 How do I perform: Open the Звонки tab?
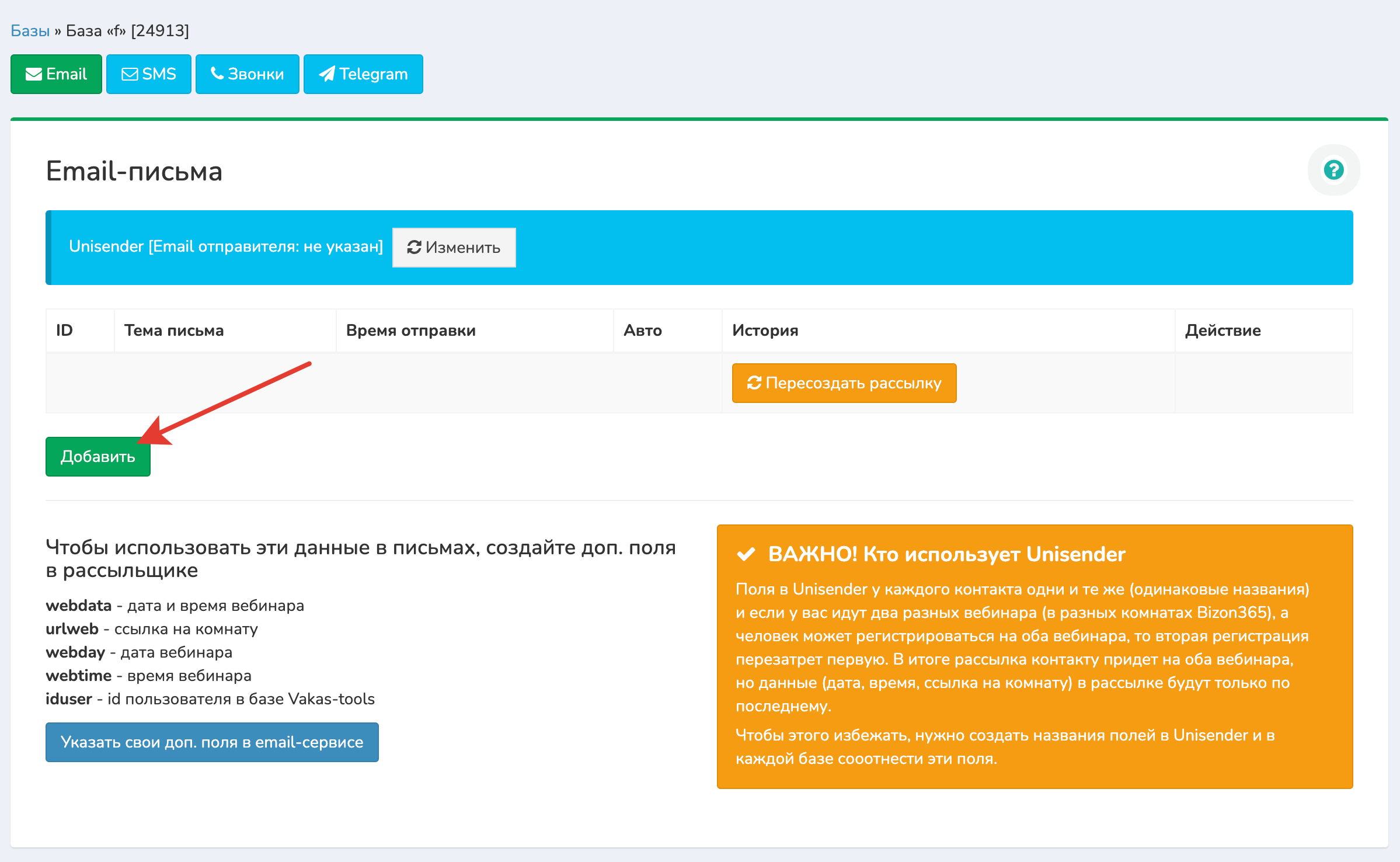(x=248, y=74)
